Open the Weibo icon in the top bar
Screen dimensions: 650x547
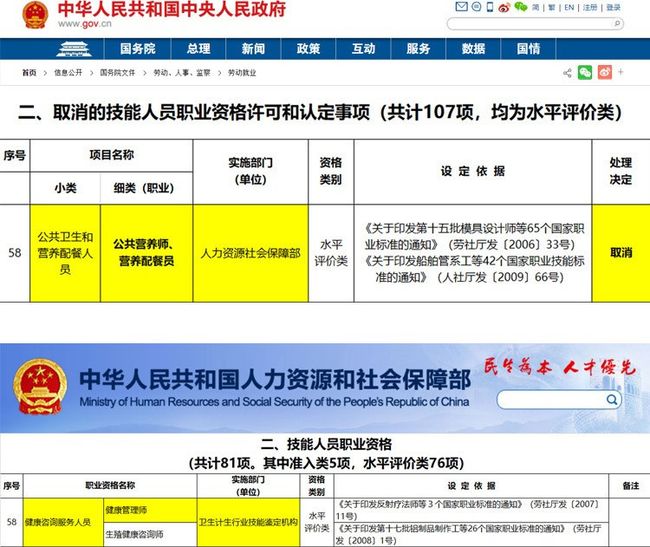(504, 7)
